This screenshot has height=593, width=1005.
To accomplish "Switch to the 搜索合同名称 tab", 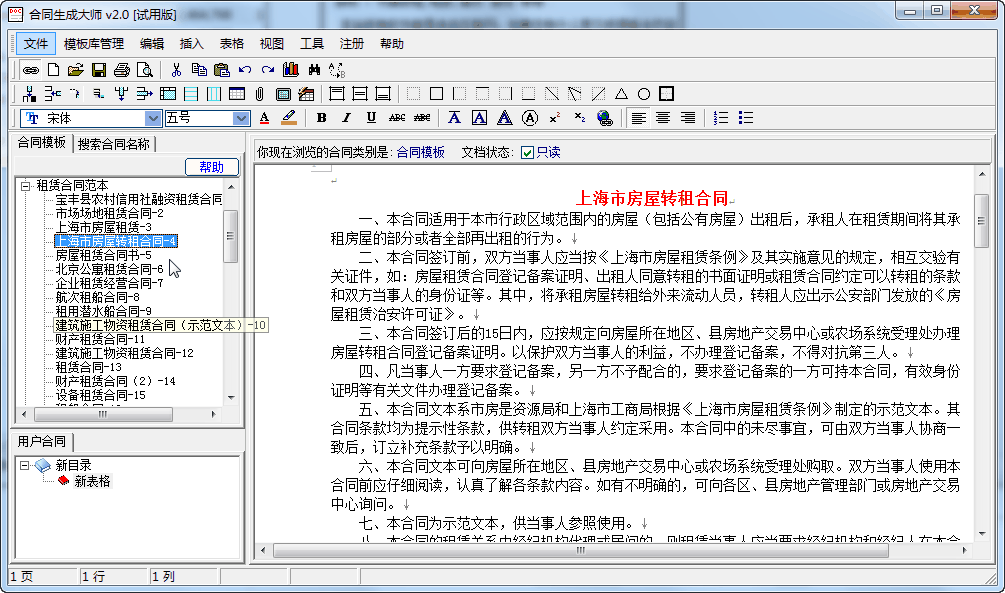I will point(114,144).
